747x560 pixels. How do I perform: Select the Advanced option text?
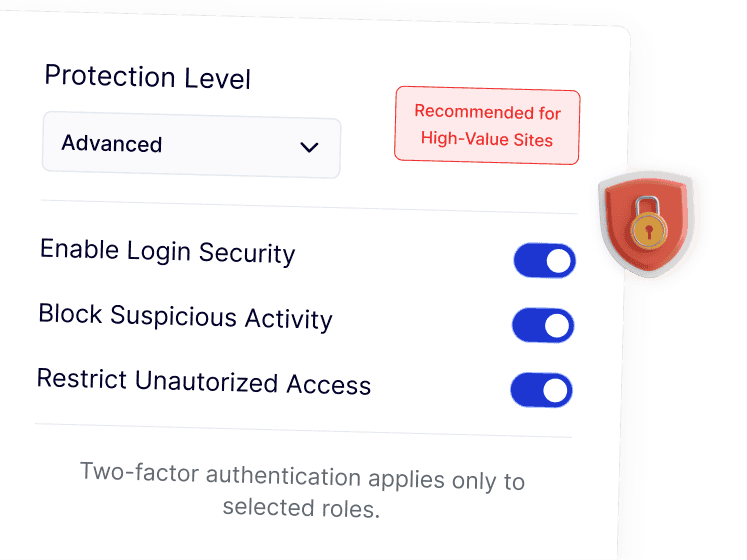pyautogui.click(x=112, y=144)
